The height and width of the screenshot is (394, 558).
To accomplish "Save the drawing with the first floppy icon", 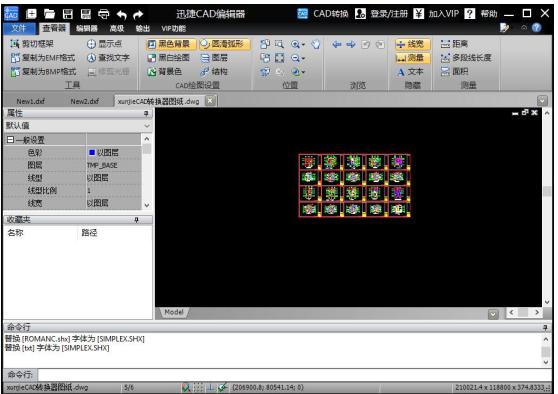I will (68, 14).
